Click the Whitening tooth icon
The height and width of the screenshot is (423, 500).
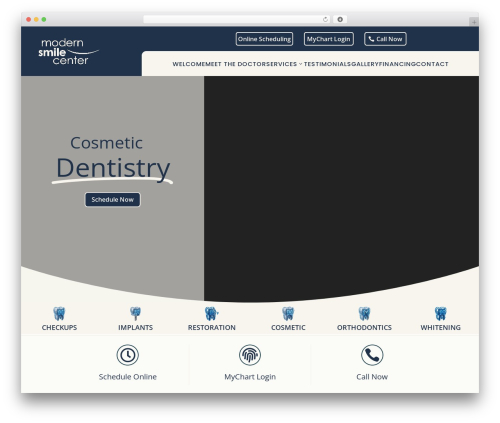coord(441,314)
